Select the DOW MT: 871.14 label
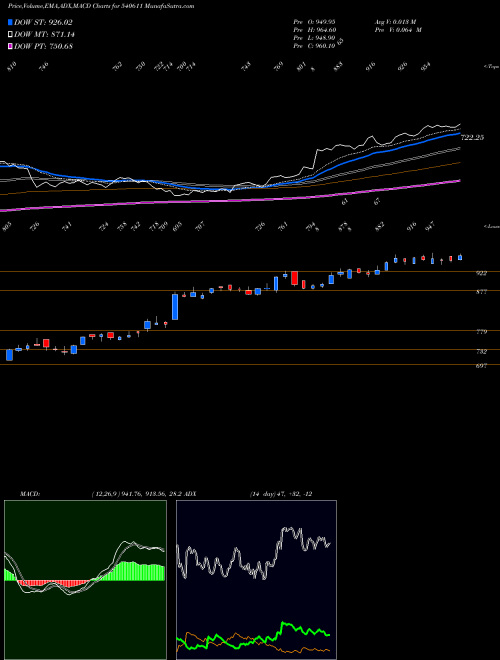 click(44, 35)
